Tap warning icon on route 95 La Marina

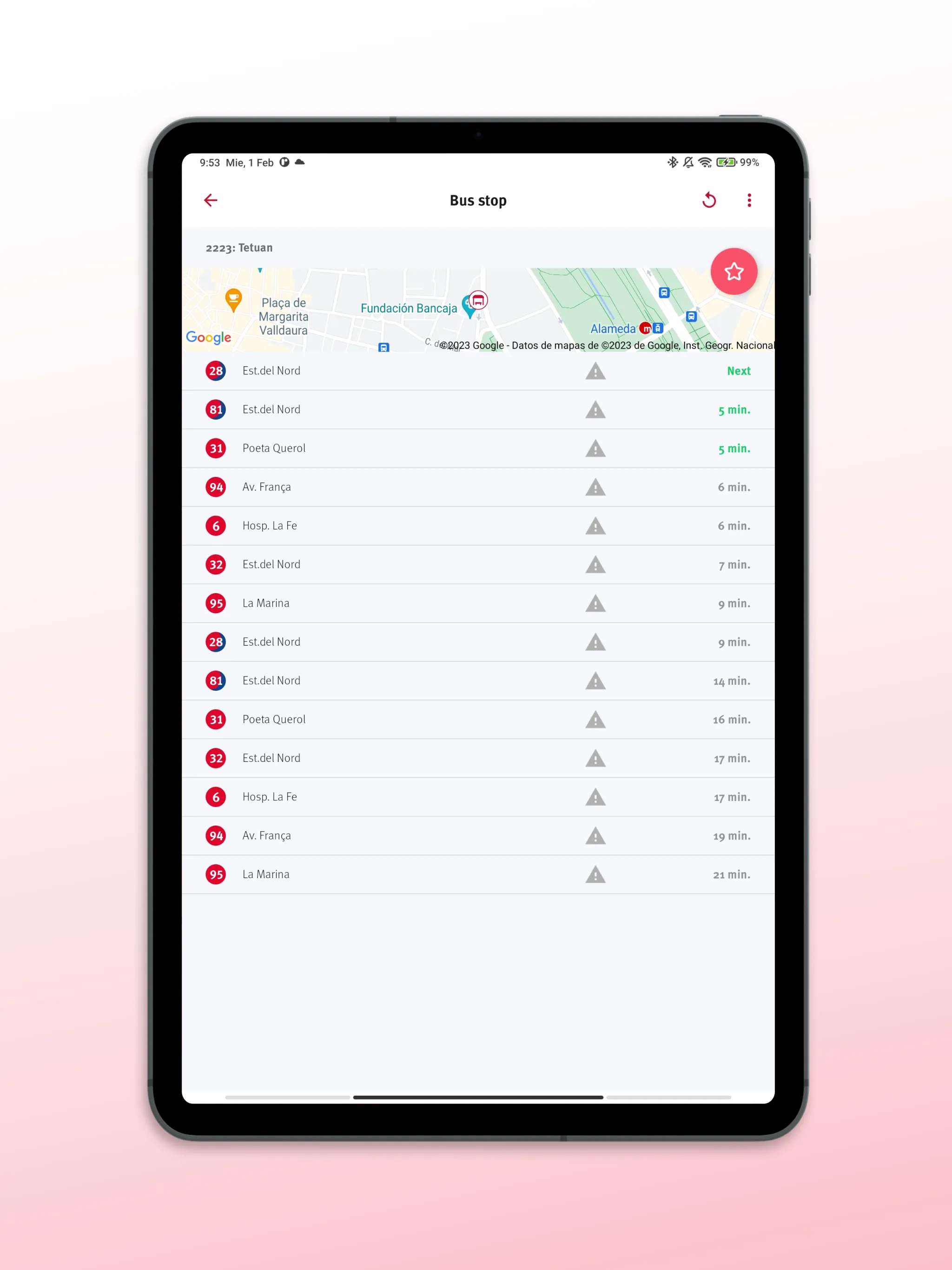pyautogui.click(x=596, y=603)
